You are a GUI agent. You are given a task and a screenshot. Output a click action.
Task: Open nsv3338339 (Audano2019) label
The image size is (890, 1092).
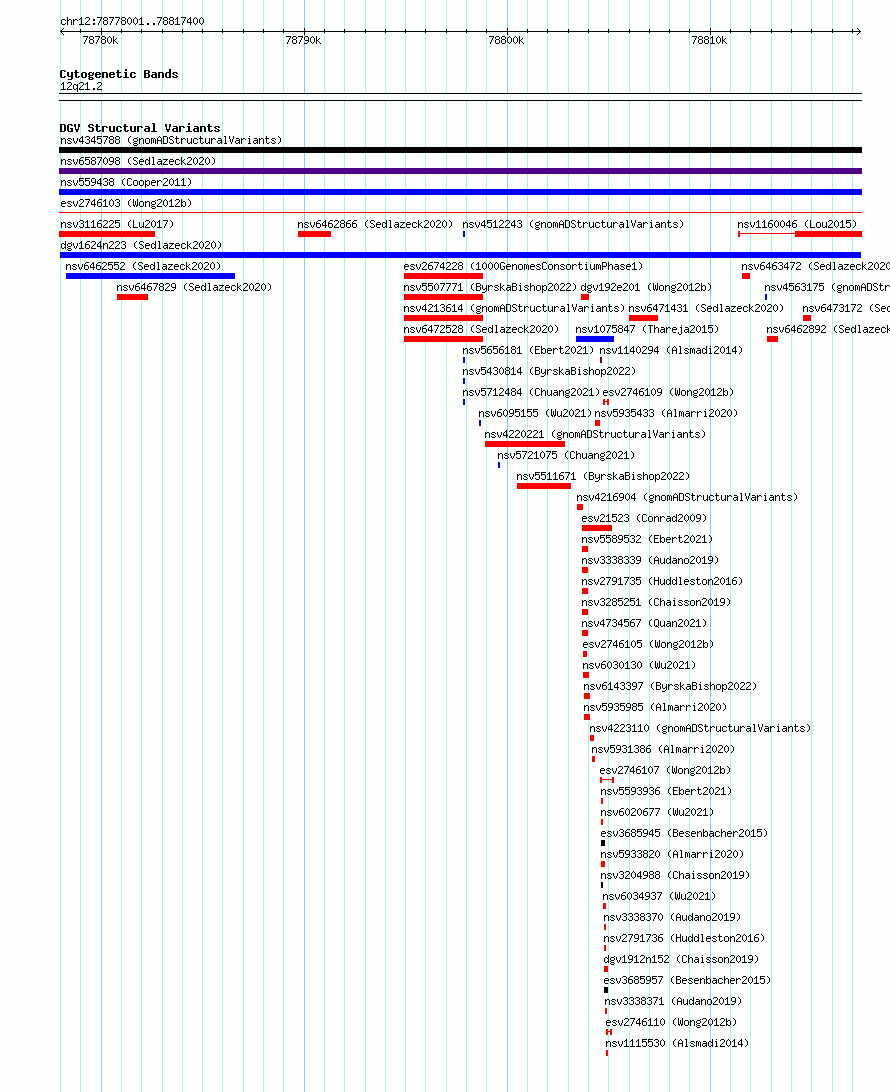click(650, 560)
